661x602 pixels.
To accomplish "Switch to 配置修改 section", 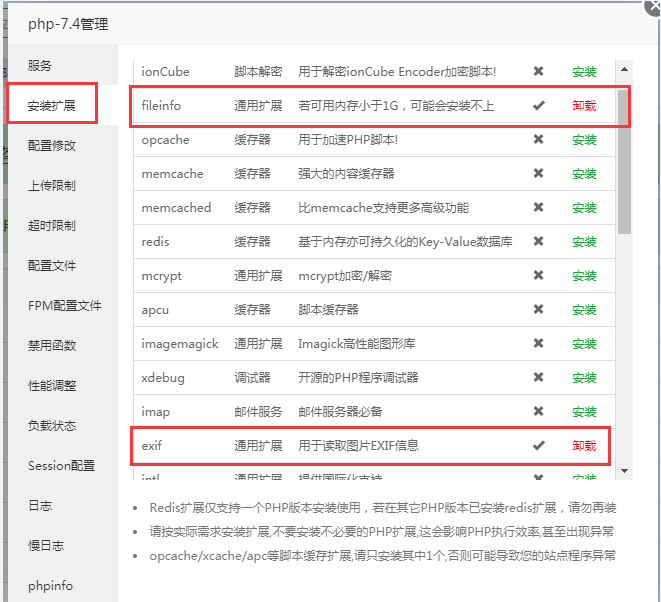I will tap(51, 146).
